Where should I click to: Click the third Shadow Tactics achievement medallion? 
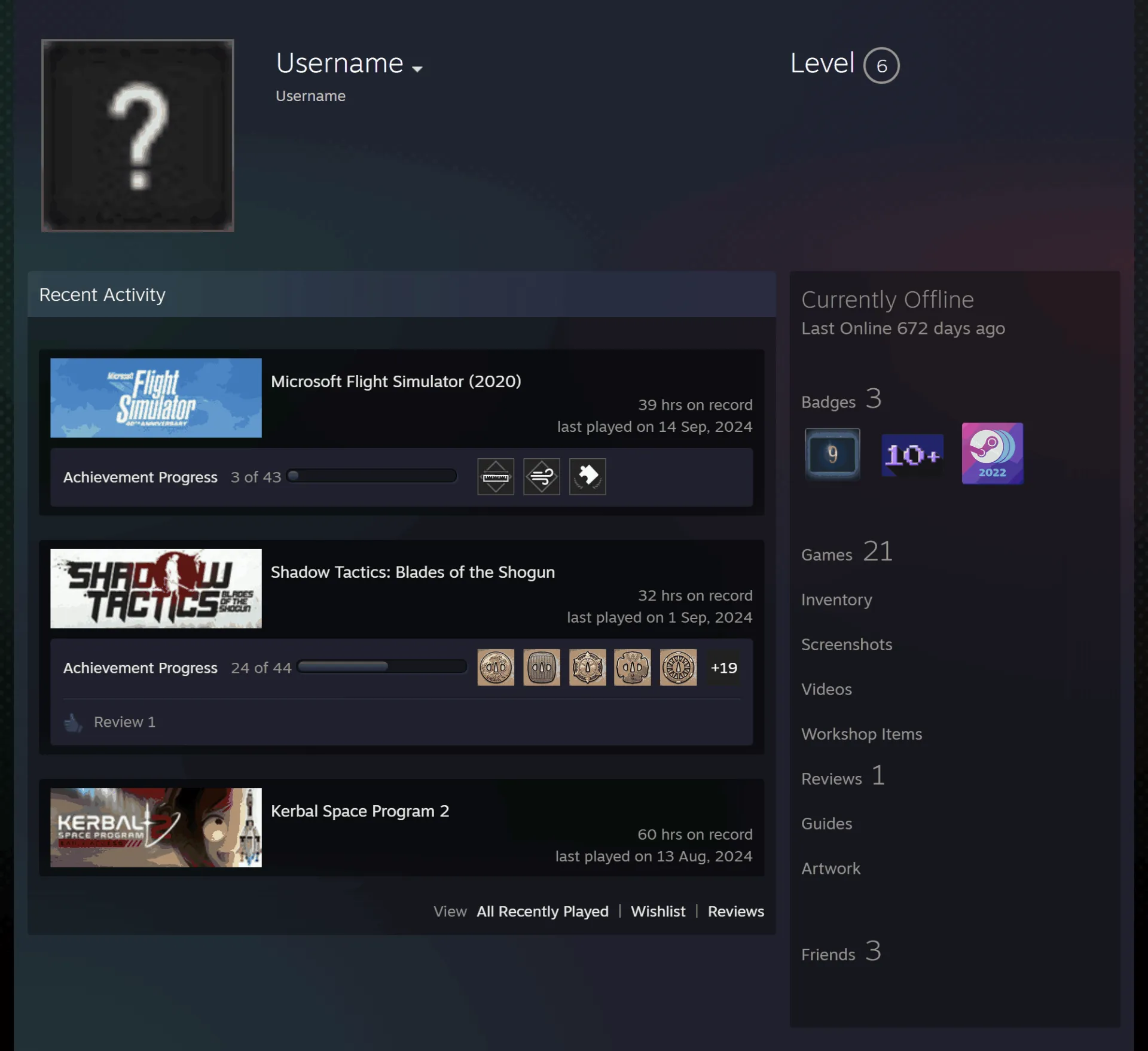pos(588,668)
